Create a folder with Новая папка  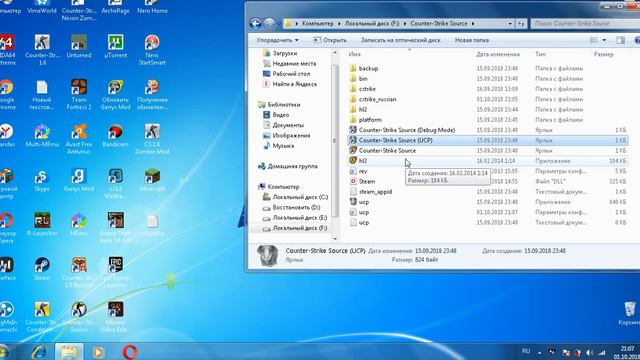tap(472, 40)
